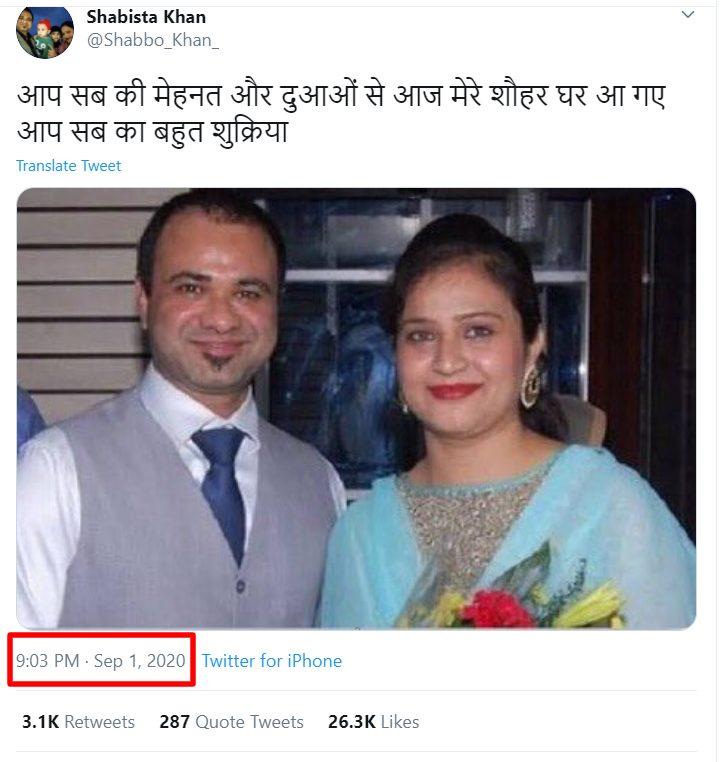View the 26.3K Likes list
The height and width of the screenshot is (762, 720).
tap(373, 722)
